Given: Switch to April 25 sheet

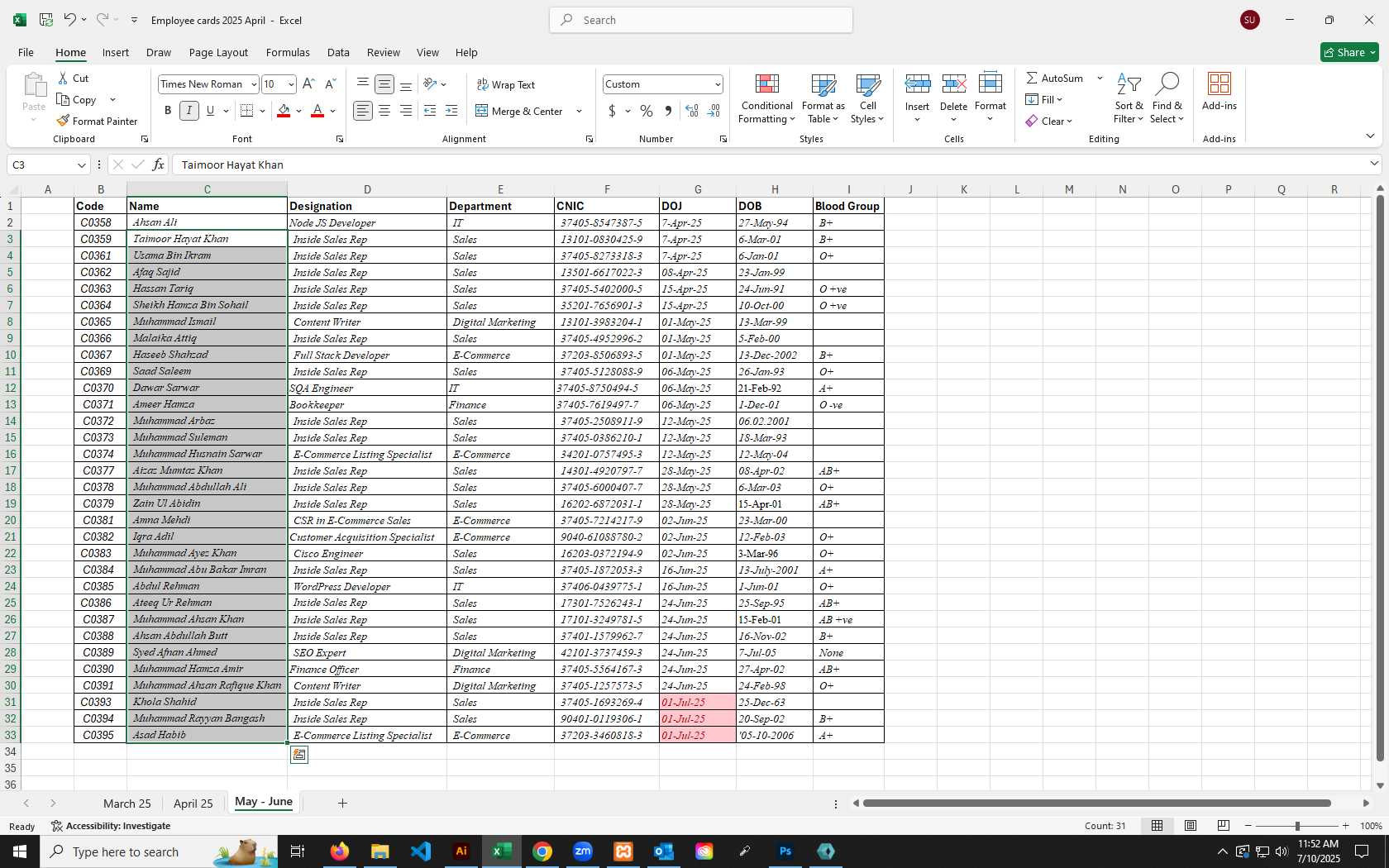Looking at the screenshot, I should pyautogui.click(x=193, y=804).
